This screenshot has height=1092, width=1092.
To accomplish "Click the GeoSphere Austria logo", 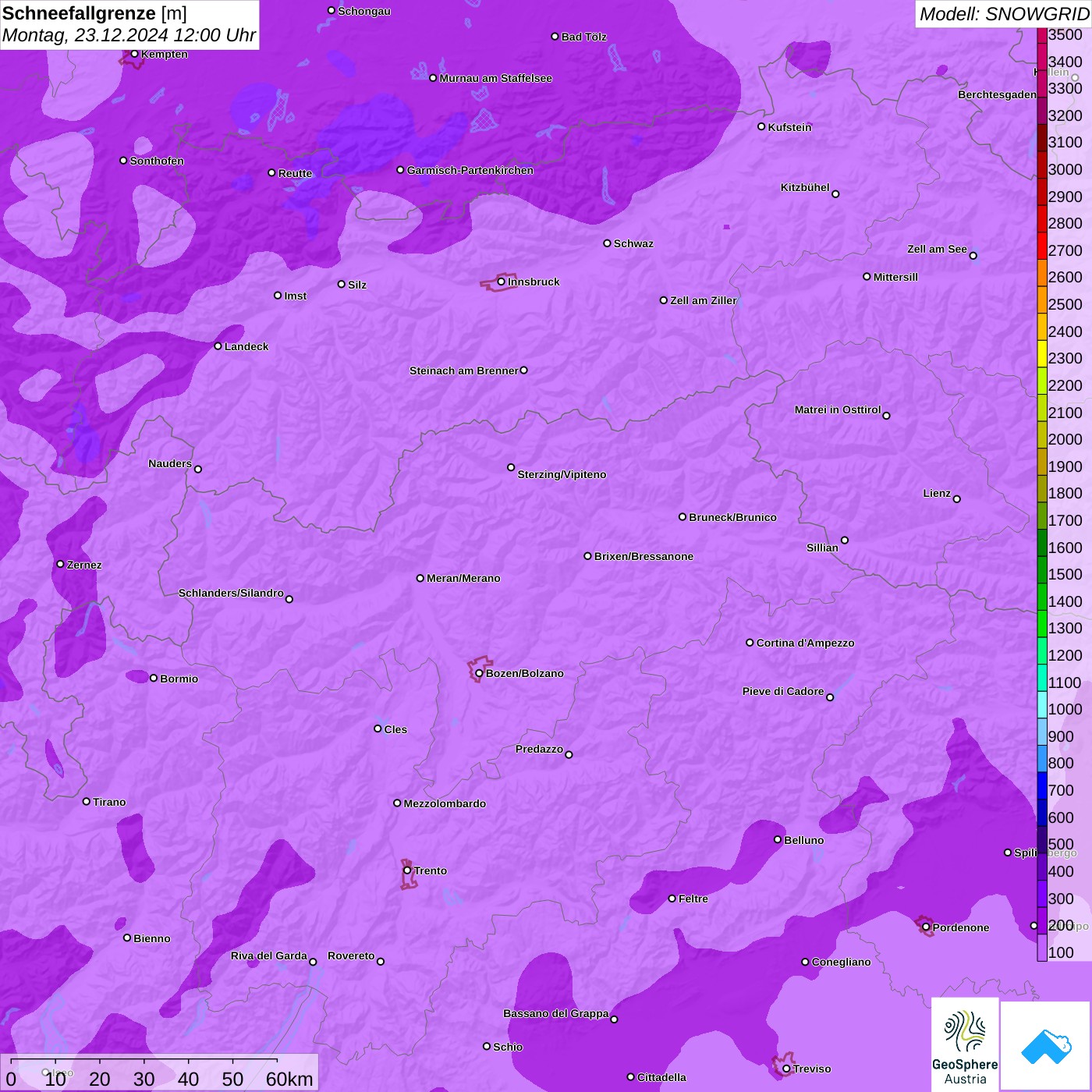I will click(965, 1044).
